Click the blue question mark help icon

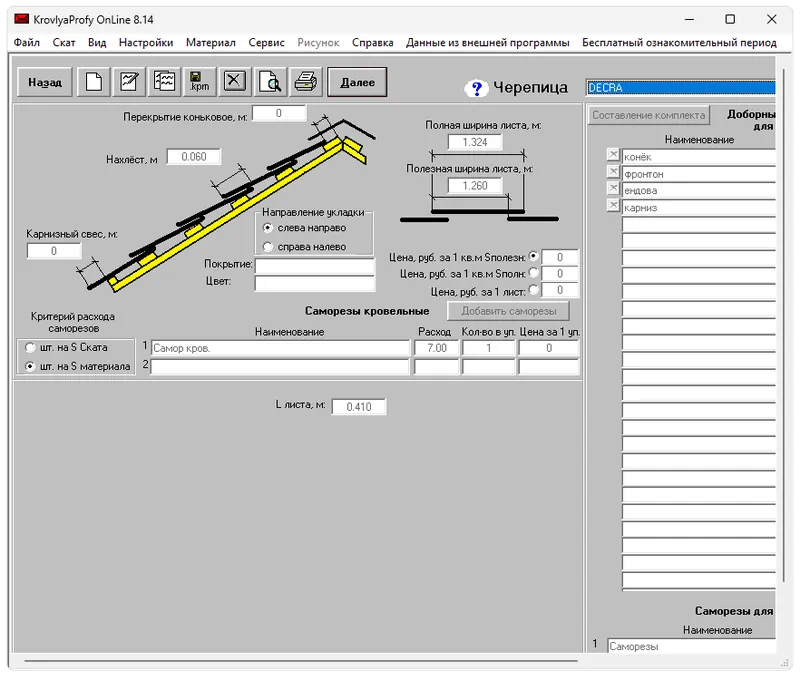coord(477,89)
